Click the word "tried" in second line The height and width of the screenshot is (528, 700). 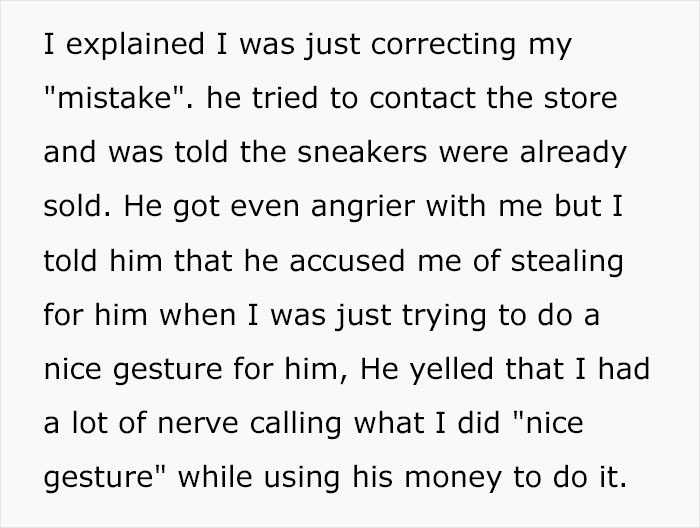(x=285, y=98)
